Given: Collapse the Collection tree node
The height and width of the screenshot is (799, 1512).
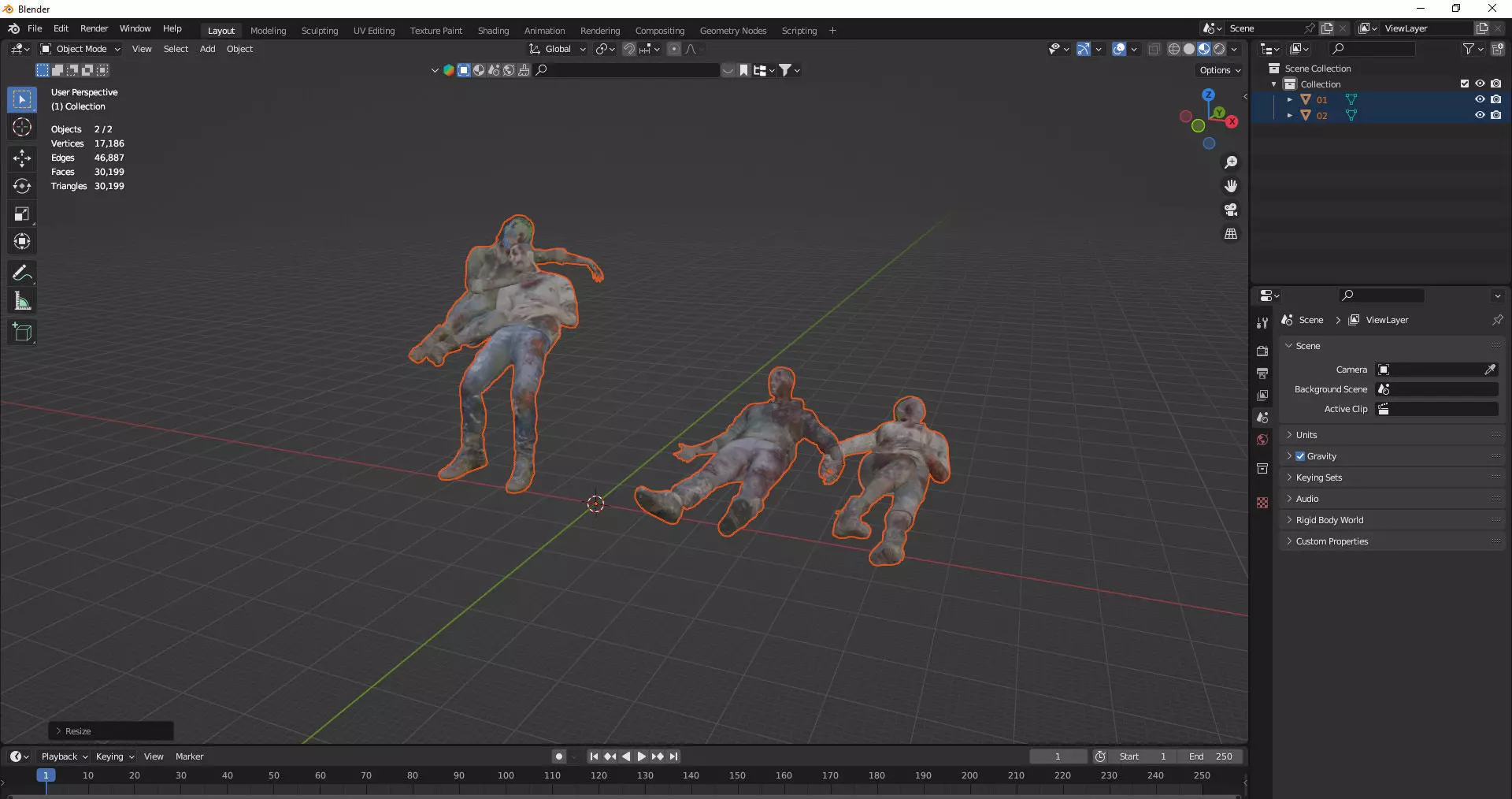Looking at the screenshot, I should point(1273,84).
